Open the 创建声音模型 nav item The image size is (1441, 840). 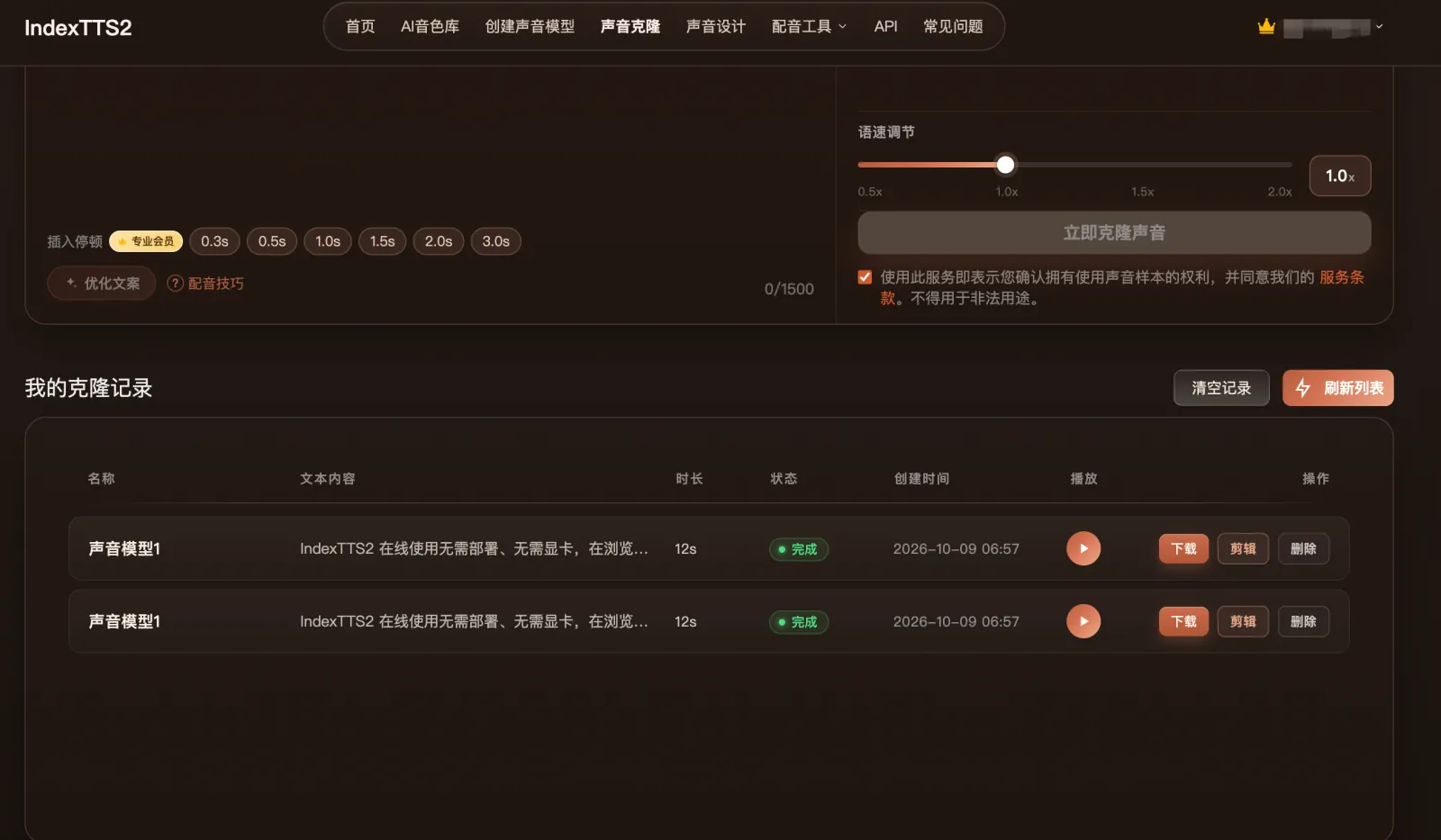[x=530, y=26]
